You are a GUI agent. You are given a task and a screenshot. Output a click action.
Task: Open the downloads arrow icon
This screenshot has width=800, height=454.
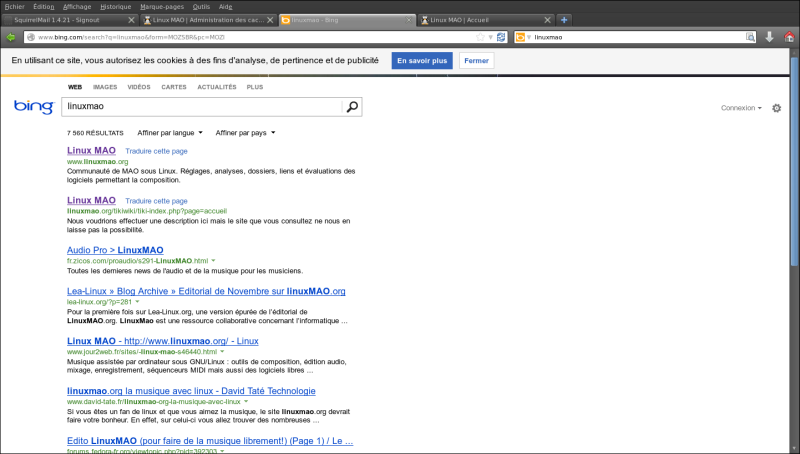[769, 37]
